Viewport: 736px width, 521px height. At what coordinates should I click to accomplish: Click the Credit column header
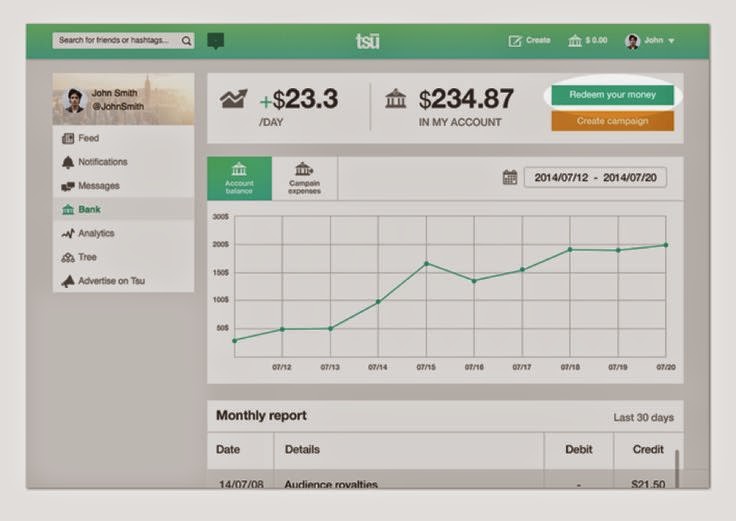point(648,450)
